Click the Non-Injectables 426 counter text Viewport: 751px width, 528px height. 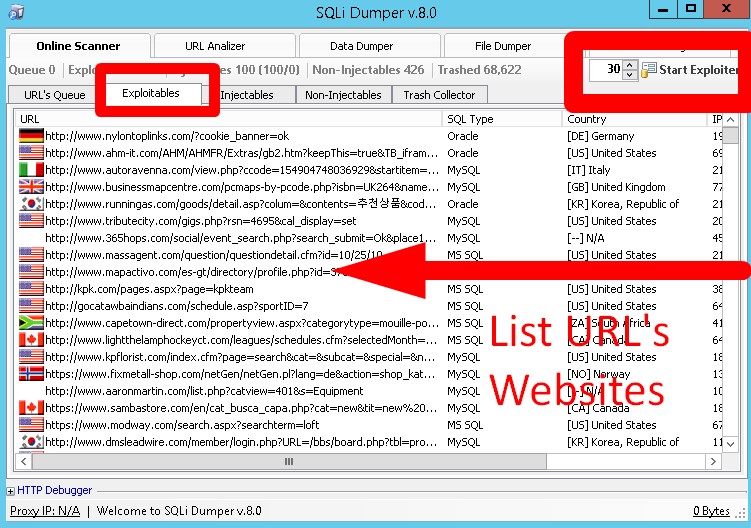coord(368,70)
